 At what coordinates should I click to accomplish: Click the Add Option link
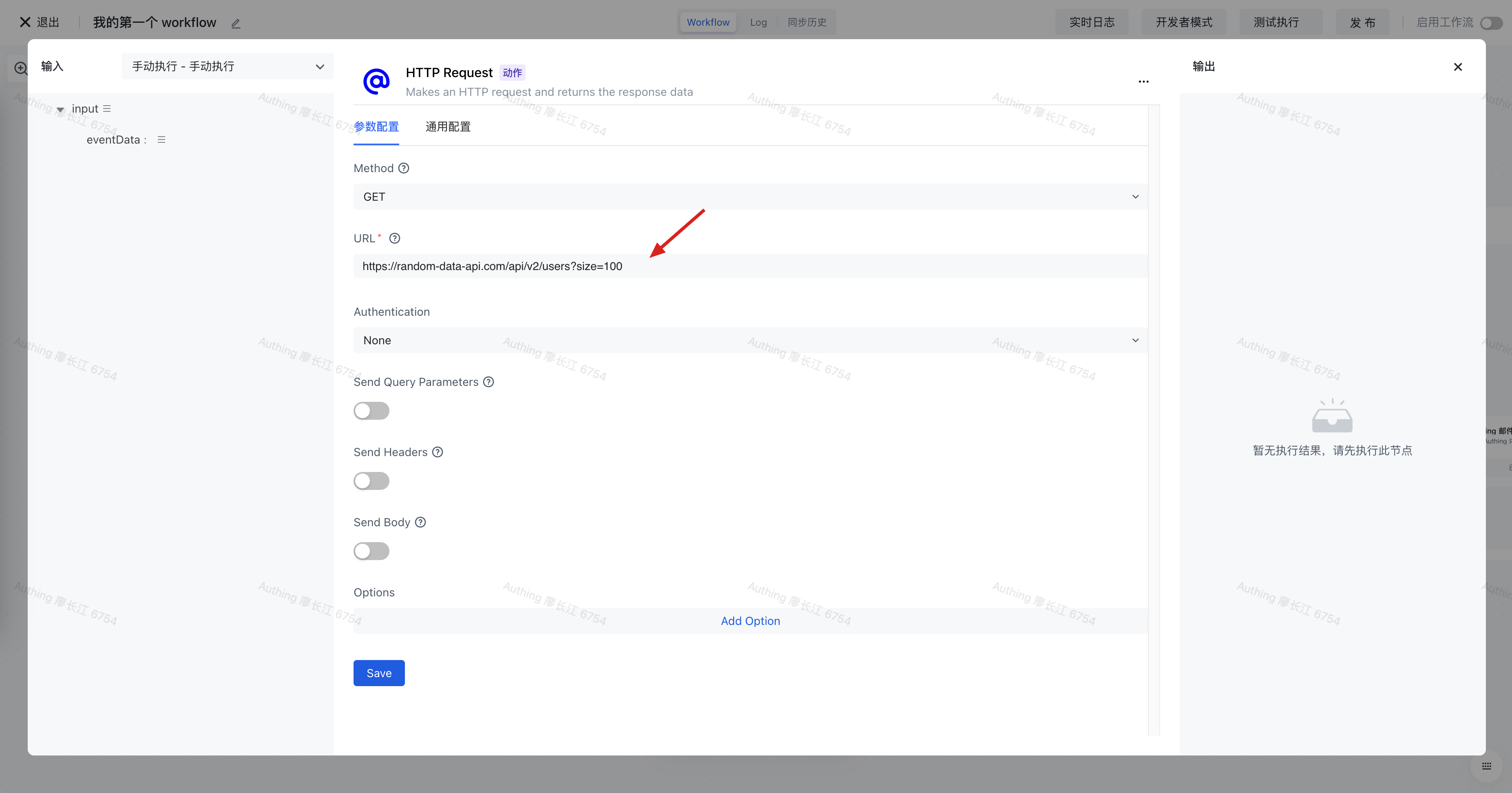[750, 621]
